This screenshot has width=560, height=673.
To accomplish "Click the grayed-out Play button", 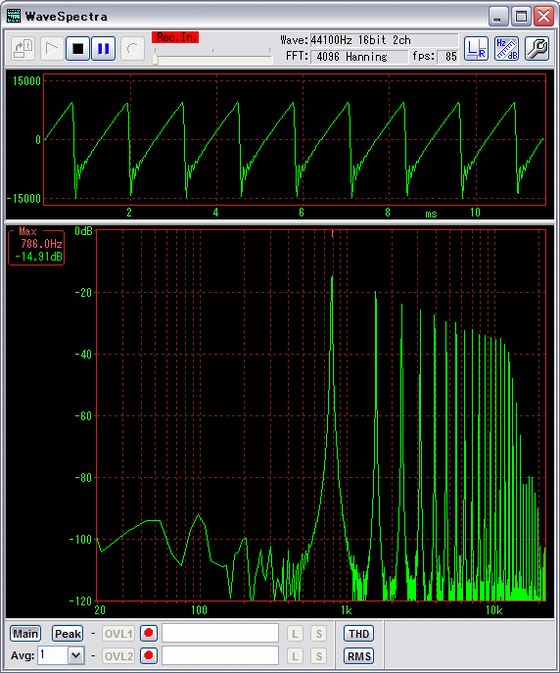I will [52, 49].
